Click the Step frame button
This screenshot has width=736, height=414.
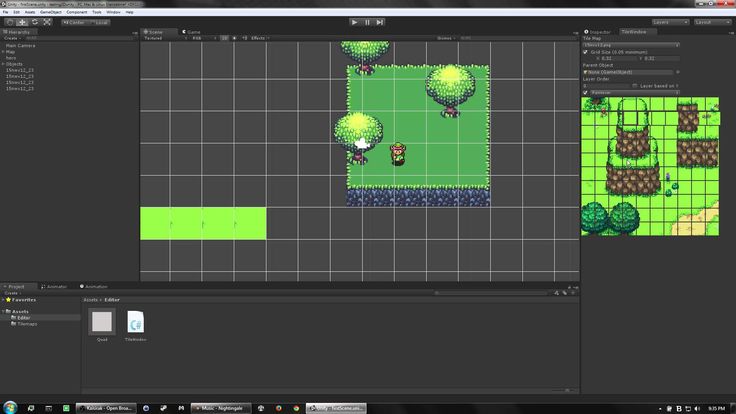click(x=380, y=22)
